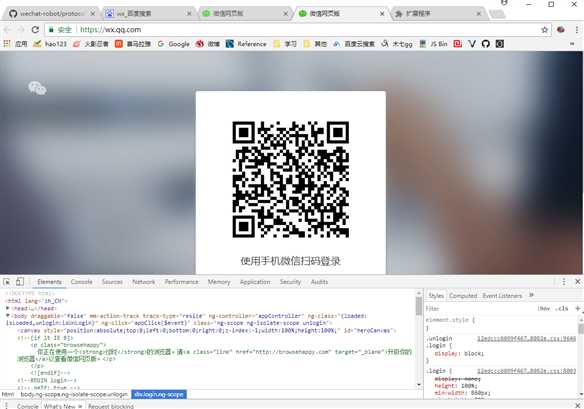This screenshot has height=409, width=584.
Task: Toggle the device toolbar icon in DevTools
Action: pos(20,282)
